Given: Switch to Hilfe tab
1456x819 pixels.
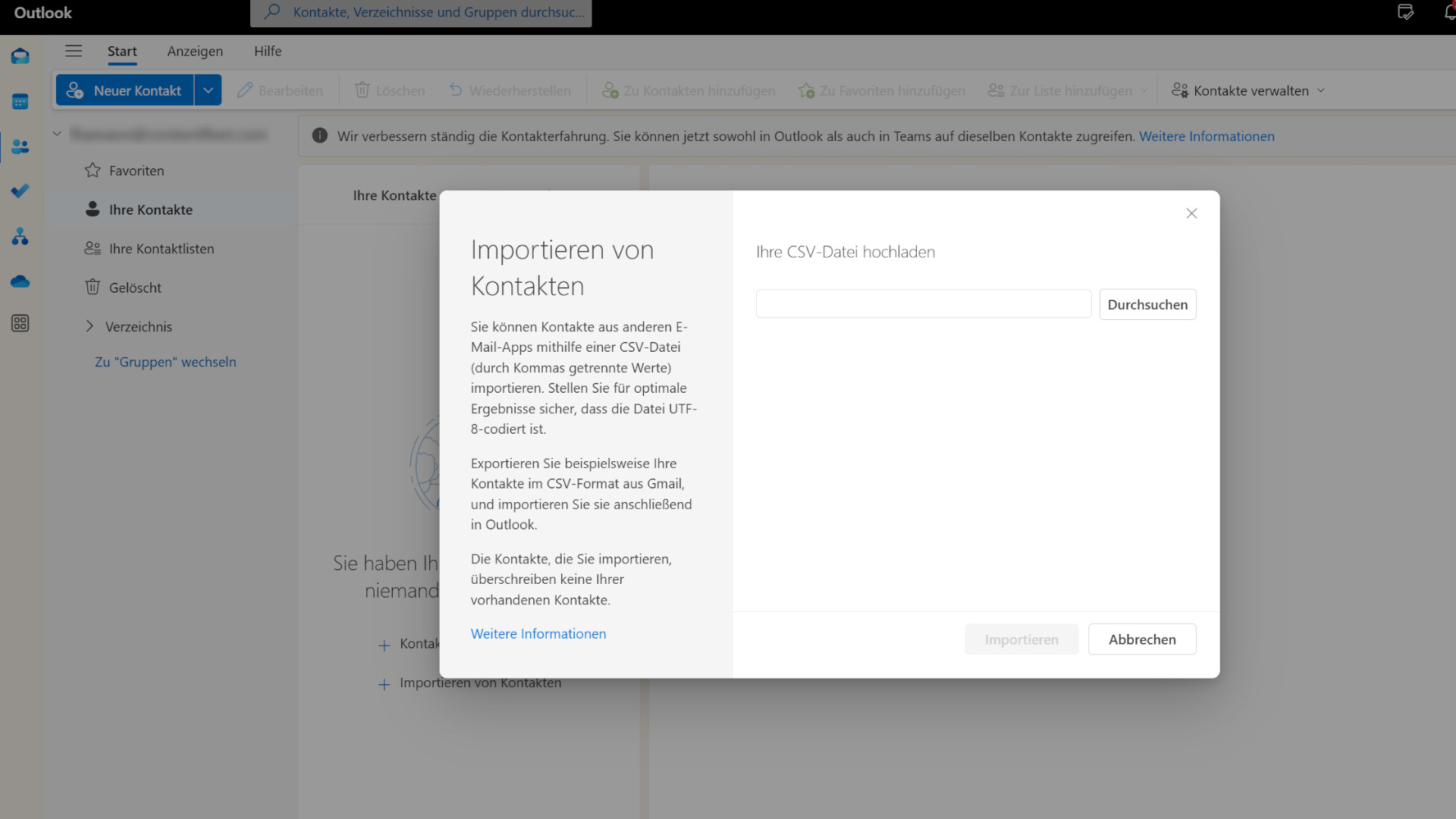Looking at the screenshot, I should coord(268,51).
